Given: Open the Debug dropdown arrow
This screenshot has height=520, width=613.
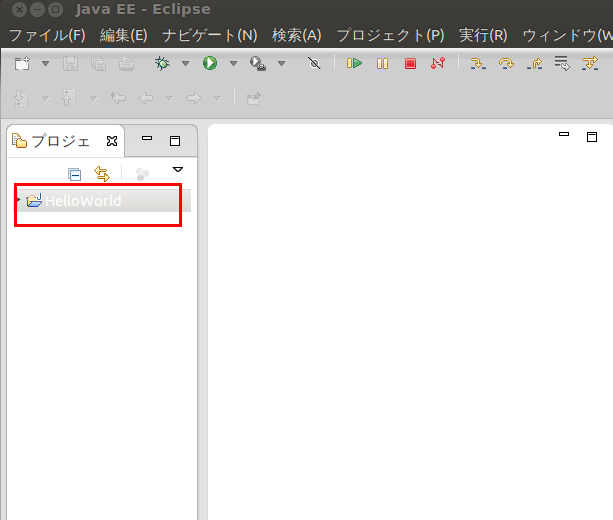Looking at the screenshot, I should [x=185, y=63].
